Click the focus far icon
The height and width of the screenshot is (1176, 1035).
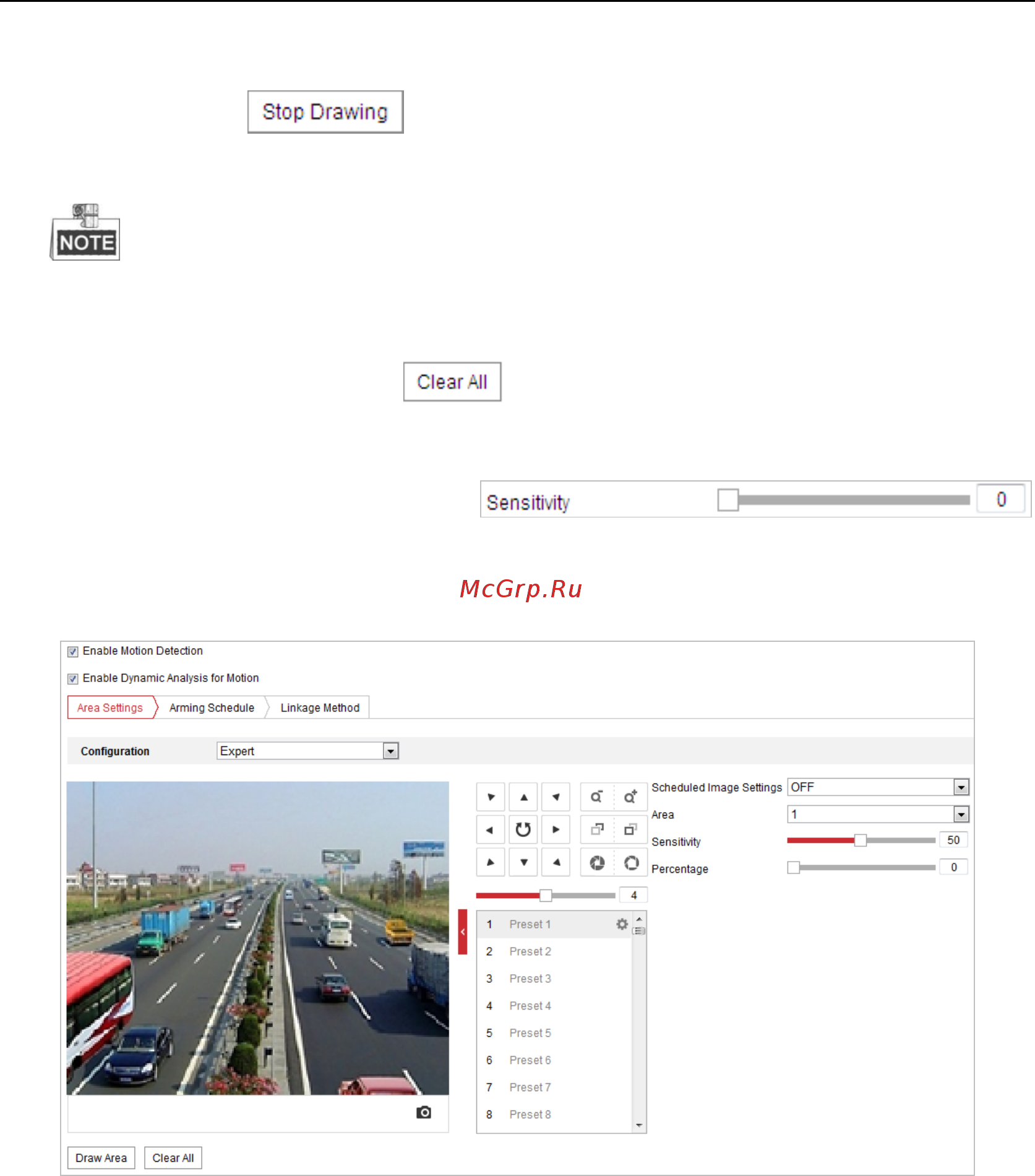pos(630,830)
